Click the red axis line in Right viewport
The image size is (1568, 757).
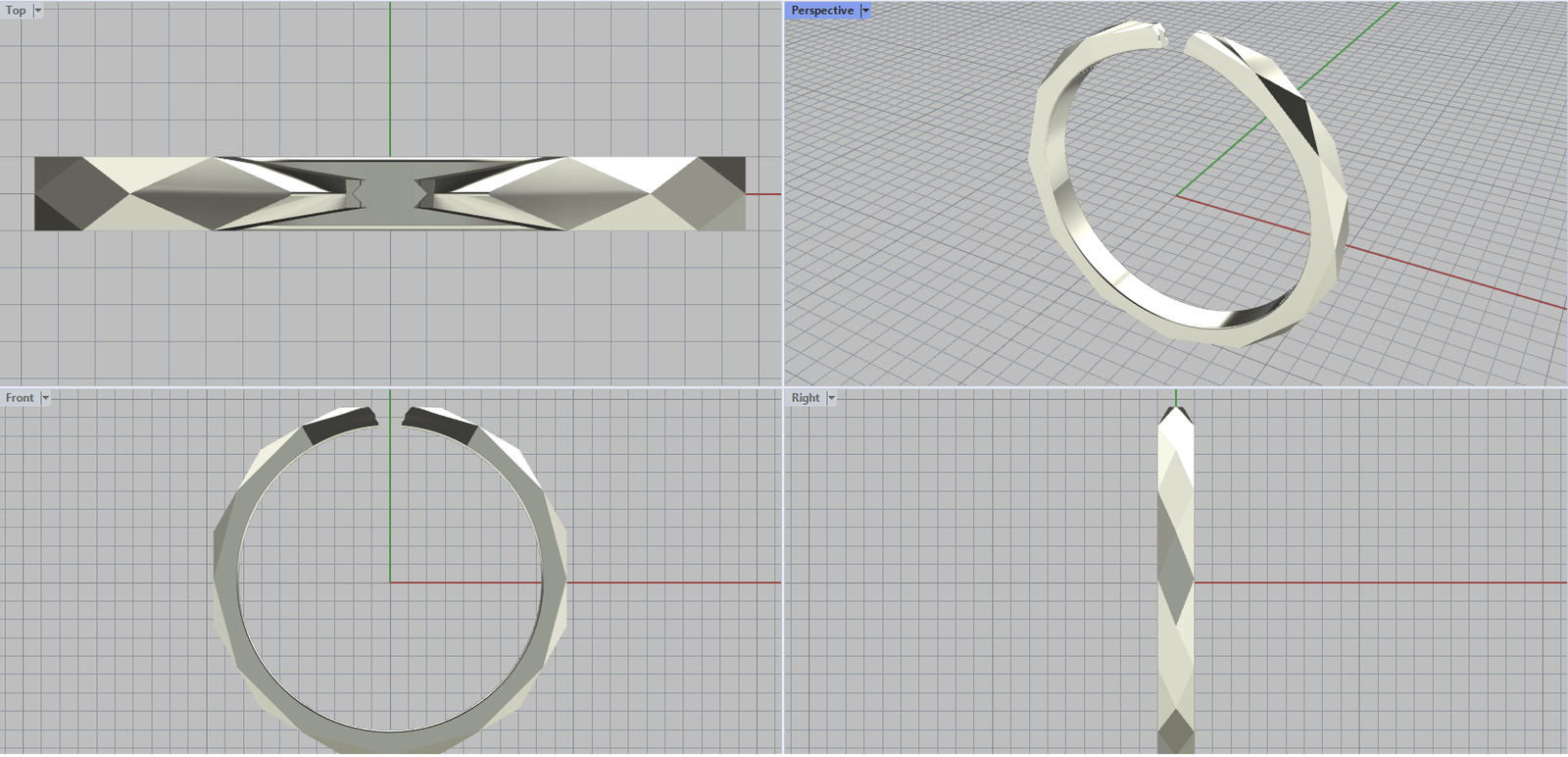coord(1372,582)
